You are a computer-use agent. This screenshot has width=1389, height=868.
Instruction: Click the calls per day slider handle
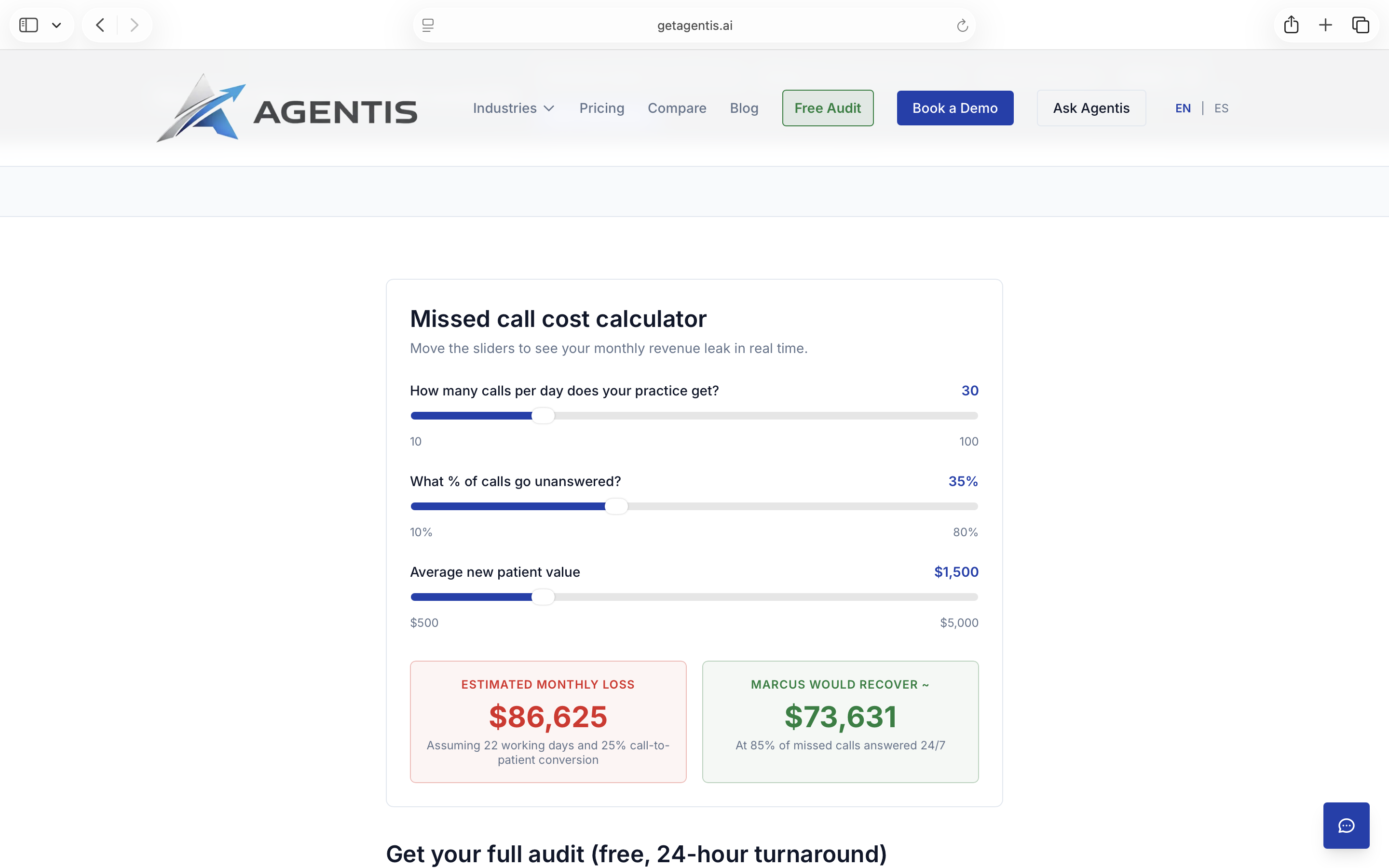pos(543,416)
